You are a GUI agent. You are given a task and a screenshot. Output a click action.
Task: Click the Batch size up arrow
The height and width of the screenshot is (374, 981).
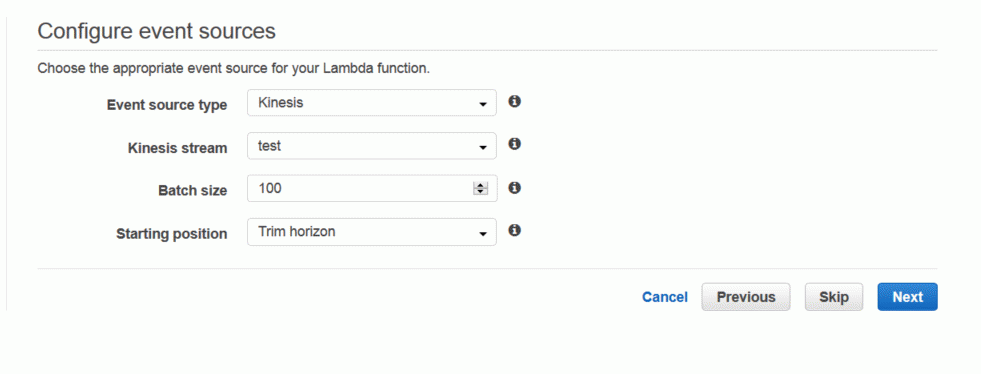[x=480, y=186]
